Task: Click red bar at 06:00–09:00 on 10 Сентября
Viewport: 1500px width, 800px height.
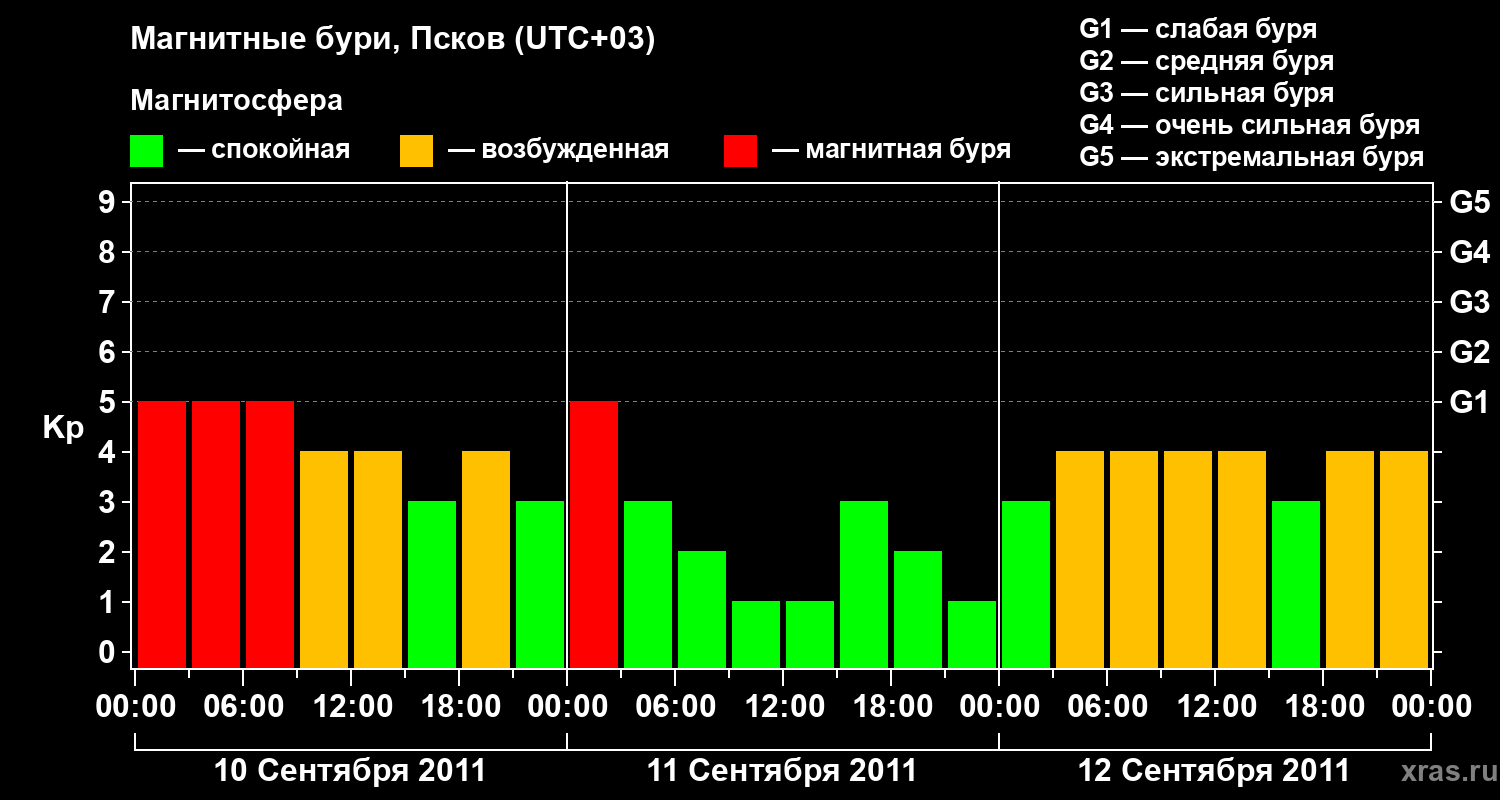Action: [270, 534]
